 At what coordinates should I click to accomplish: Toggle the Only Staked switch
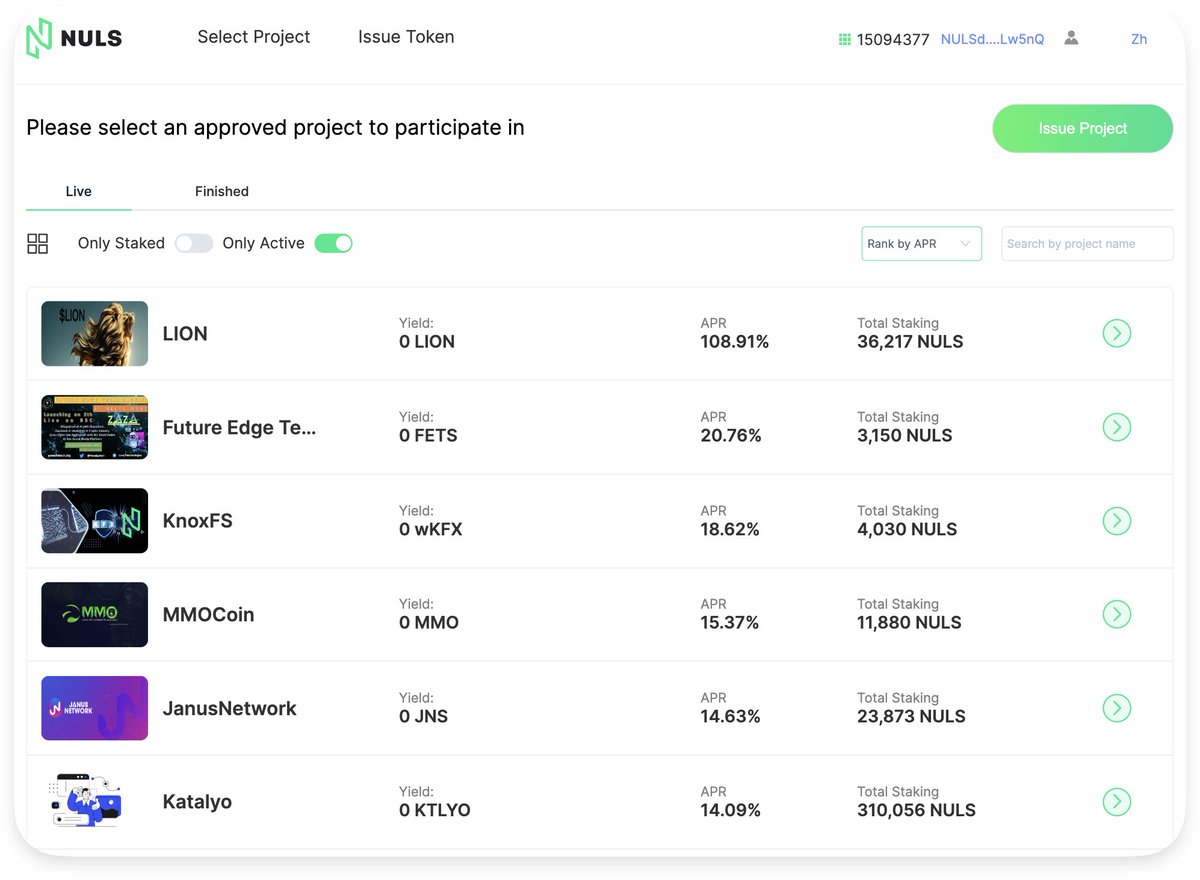(194, 243)
